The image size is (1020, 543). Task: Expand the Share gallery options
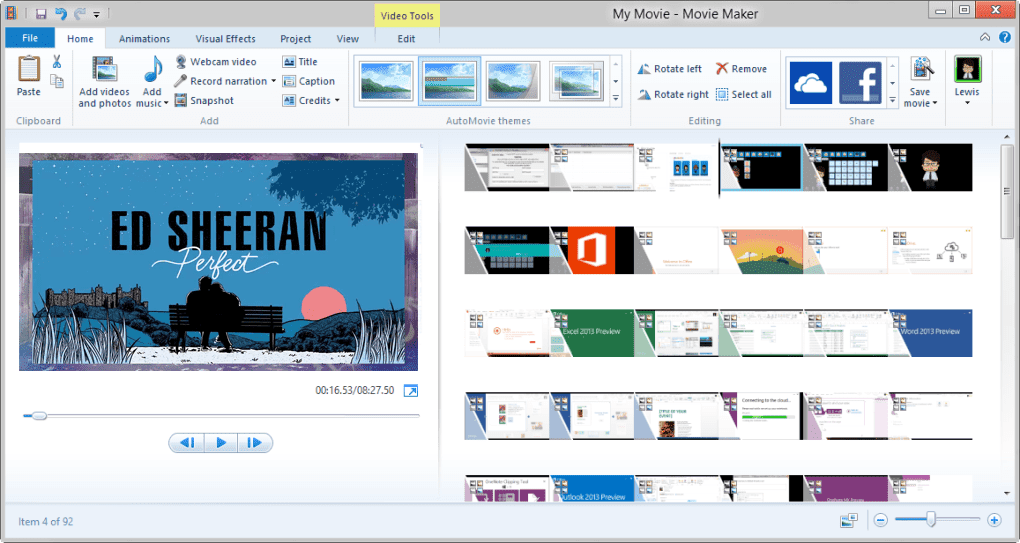point(892,100)
